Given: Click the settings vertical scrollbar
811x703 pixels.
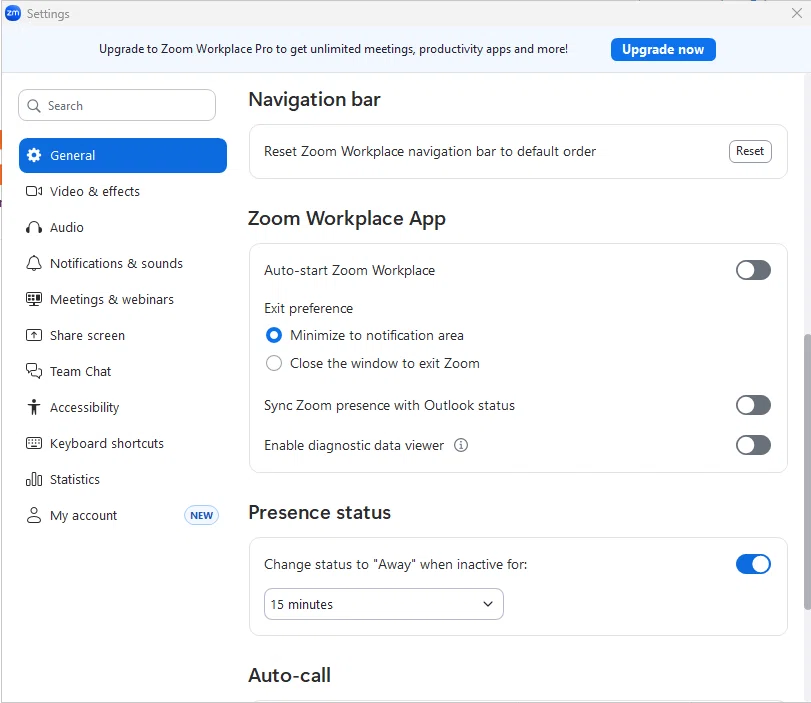Looking at the screenshot, I should click(x=807, y=472).
